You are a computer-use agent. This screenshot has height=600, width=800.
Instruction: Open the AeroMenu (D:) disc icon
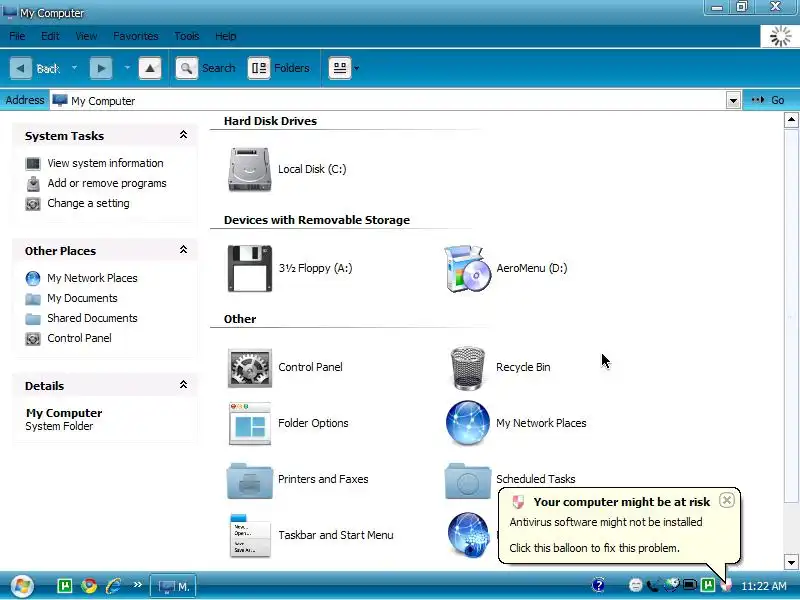point(467,268)
